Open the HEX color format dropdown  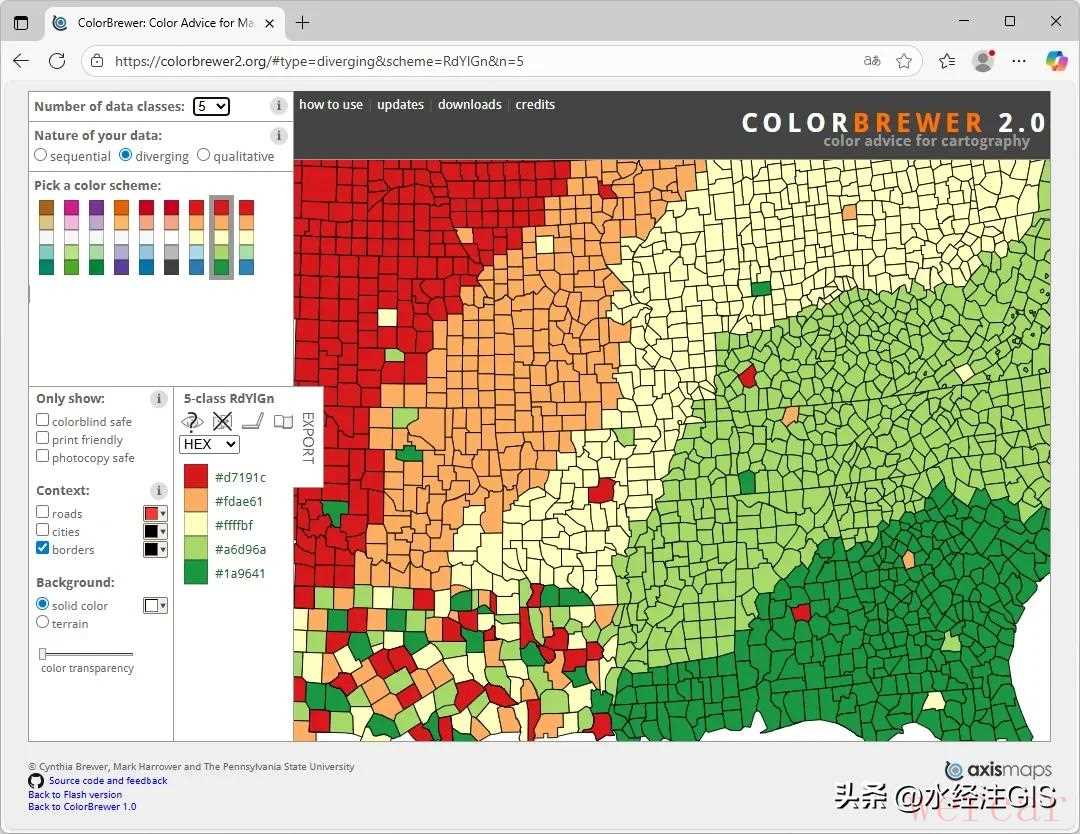click(x=209, y=444)
